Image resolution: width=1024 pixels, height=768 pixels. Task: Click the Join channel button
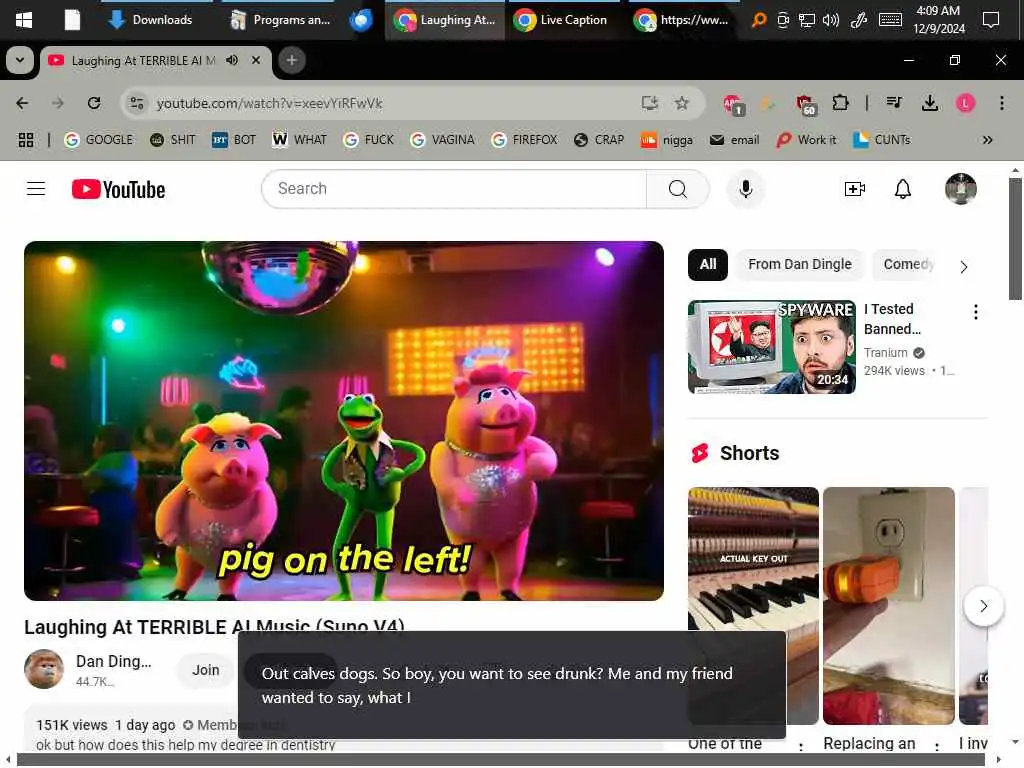point(205,670)
